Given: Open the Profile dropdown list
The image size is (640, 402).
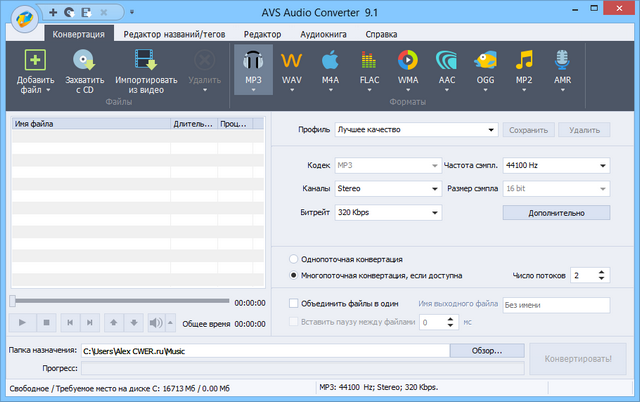Looking at the screenshot, I should pyautogui.click(x=416, y=130).
